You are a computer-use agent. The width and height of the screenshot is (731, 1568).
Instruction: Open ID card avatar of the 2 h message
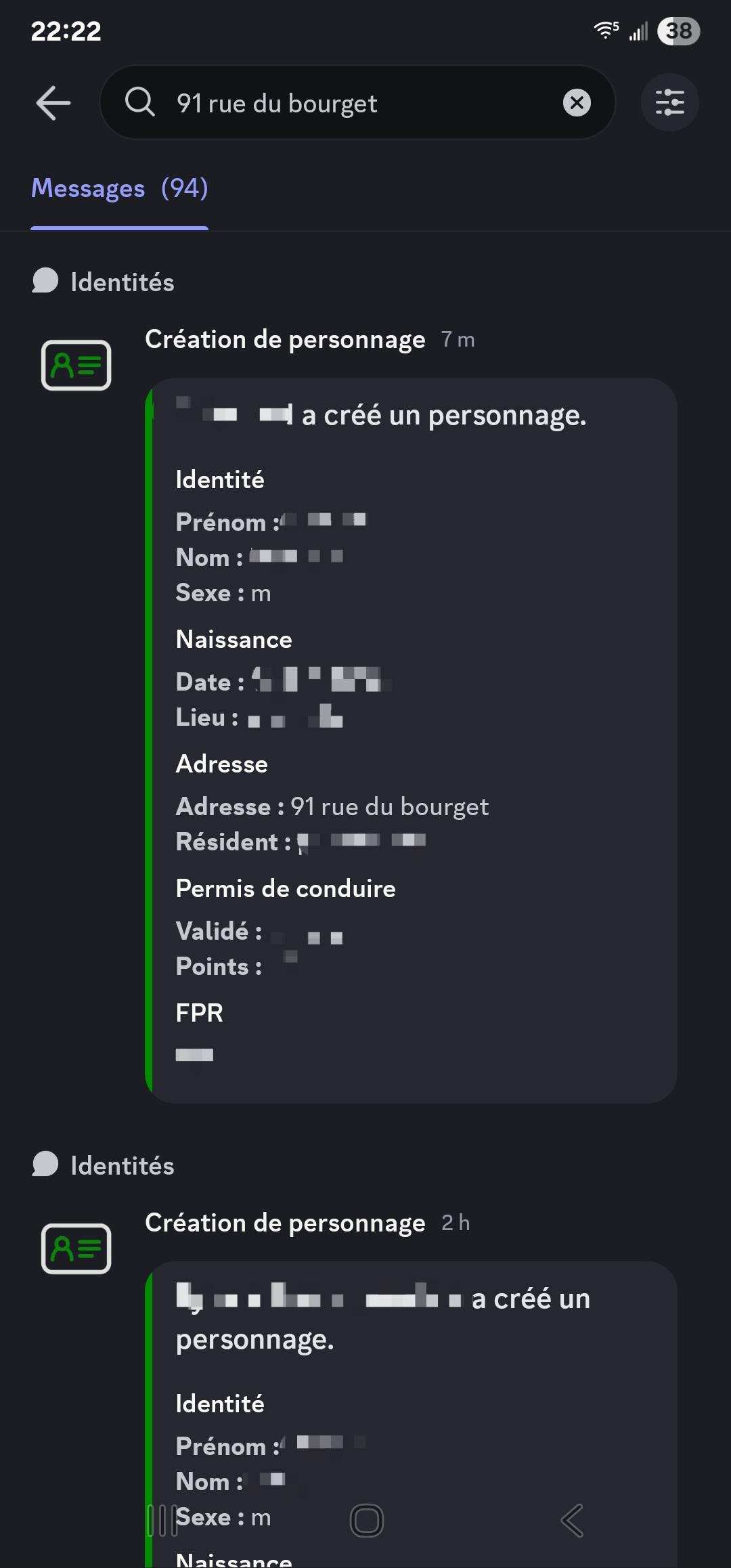point(76,1248)
